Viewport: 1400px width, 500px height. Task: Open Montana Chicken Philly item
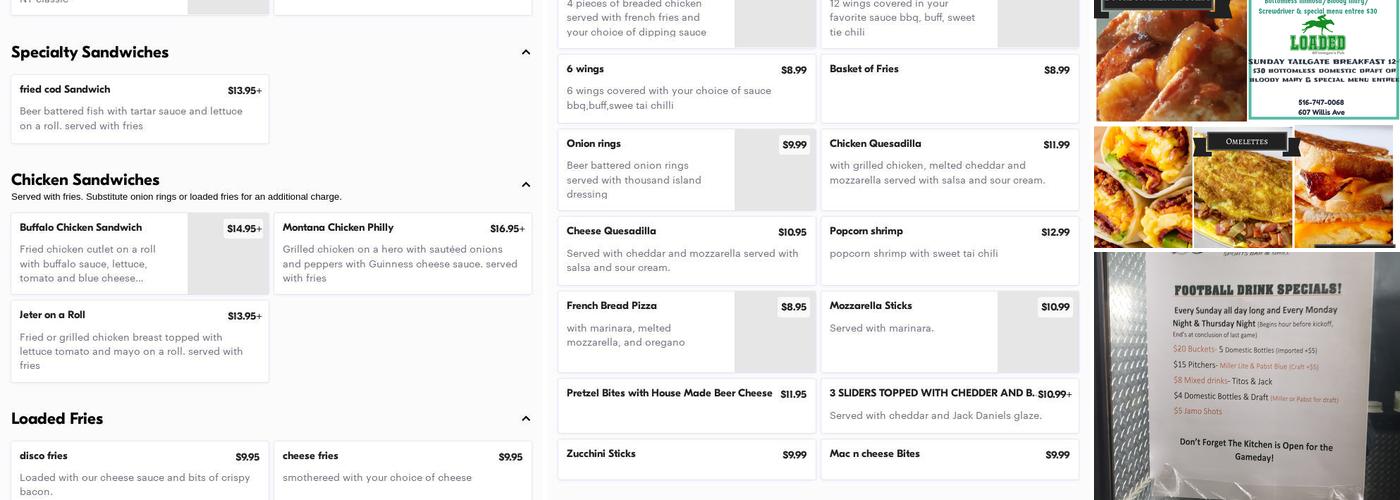pyautogui.click(x=402, y=254)
